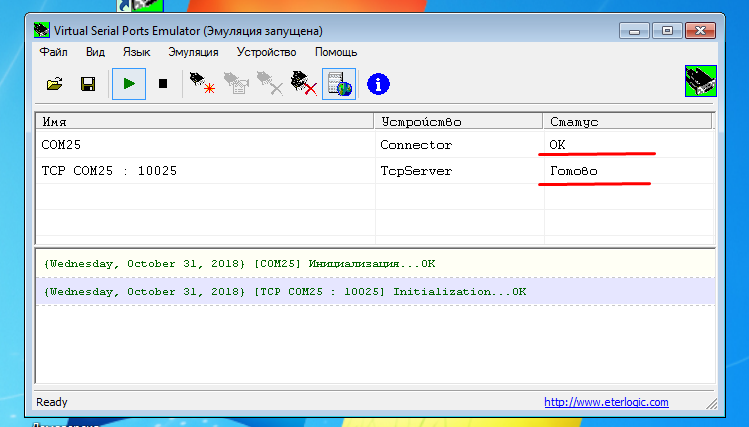Click the greyed delete device icon

(270, 83)
